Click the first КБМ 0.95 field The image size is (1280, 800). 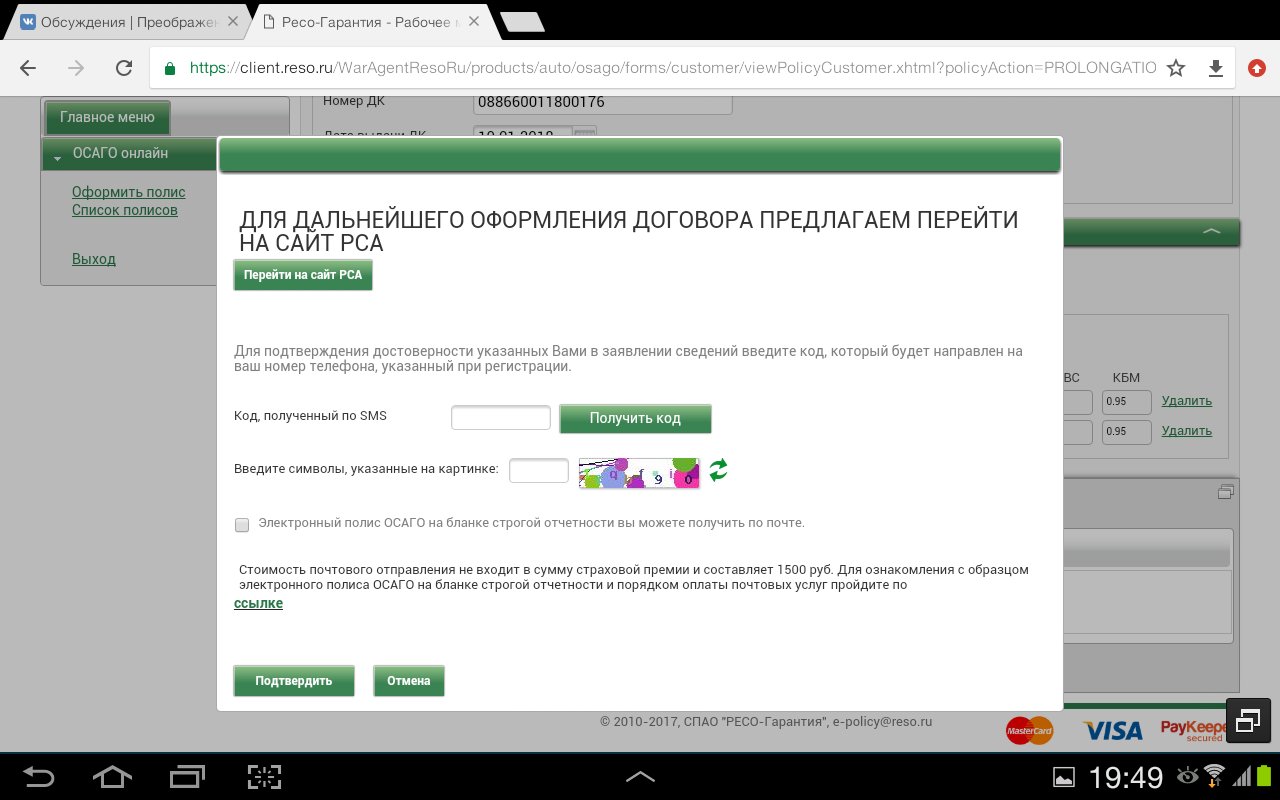[1127, 402]
